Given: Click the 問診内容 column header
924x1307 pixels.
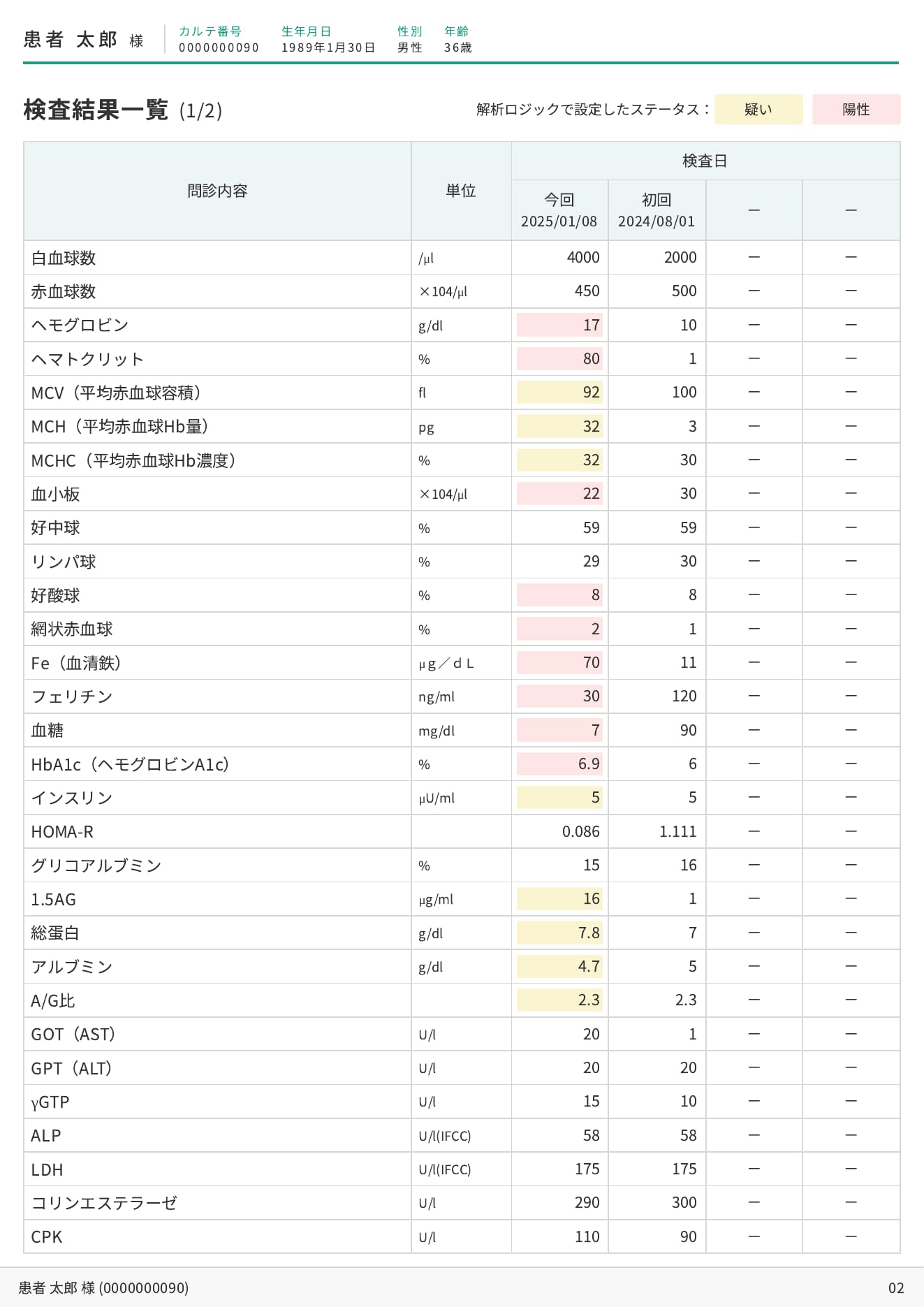Looking at the screenshot, I should [217, 191].
